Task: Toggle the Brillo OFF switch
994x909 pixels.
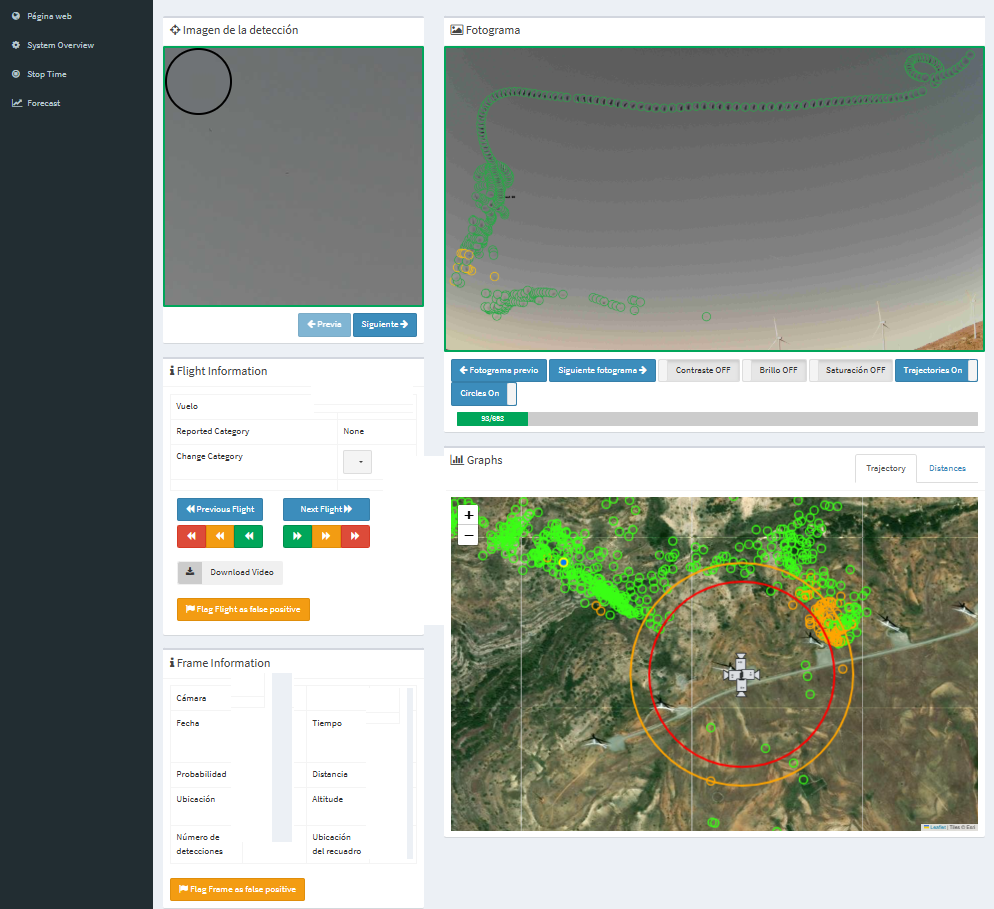Action: 776,370
